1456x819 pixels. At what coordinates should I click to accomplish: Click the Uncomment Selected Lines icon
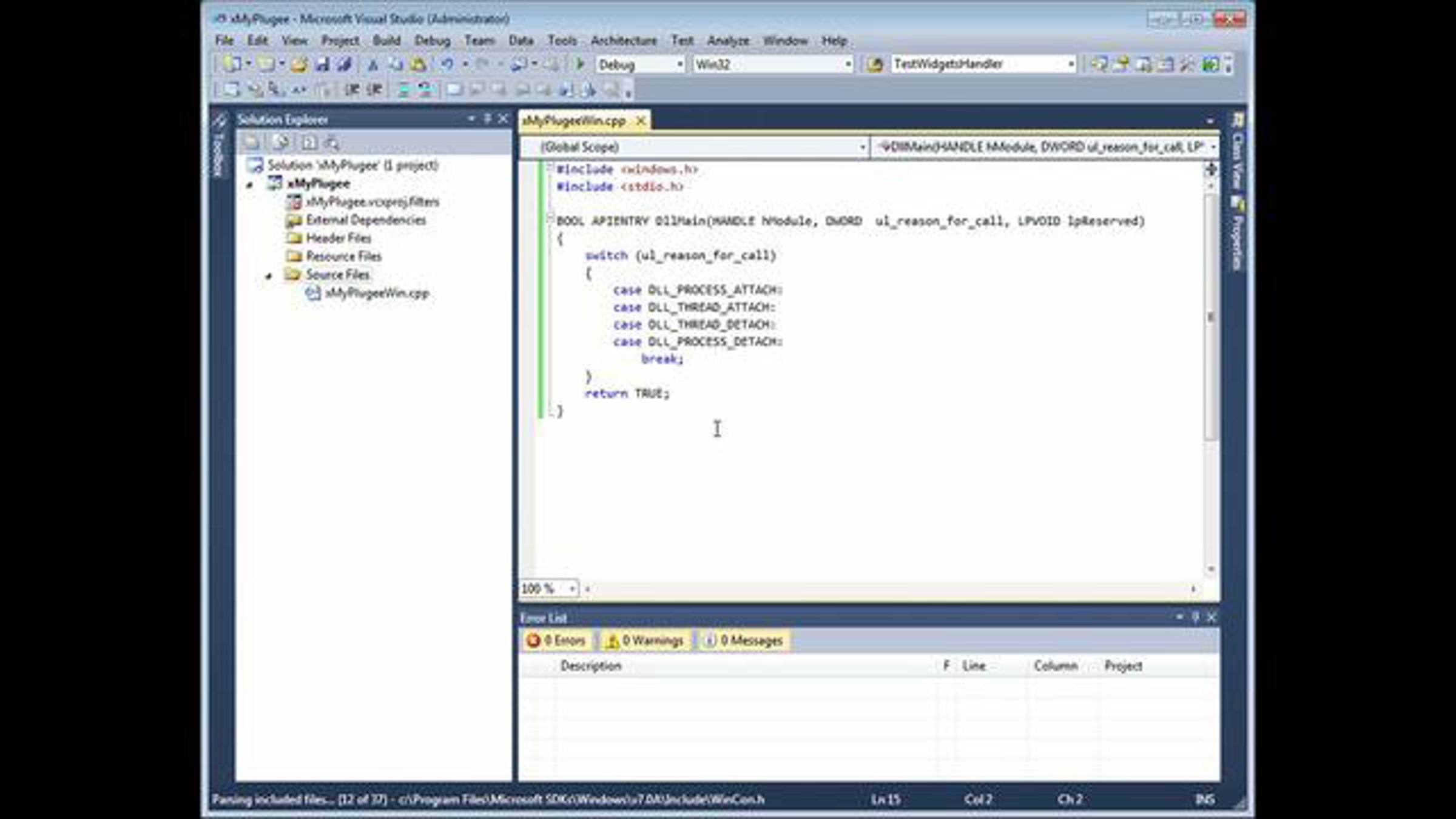click(x=425, y=90)
